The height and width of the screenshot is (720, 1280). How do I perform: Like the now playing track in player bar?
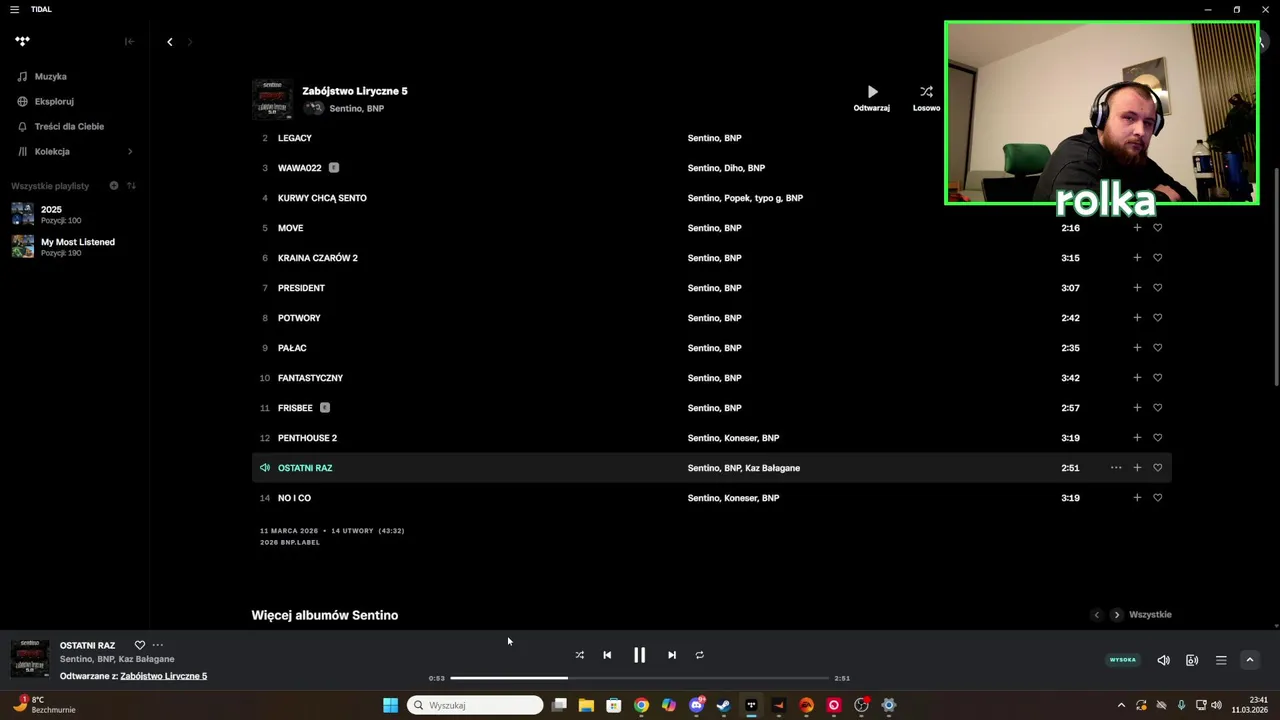click(140, 645)
